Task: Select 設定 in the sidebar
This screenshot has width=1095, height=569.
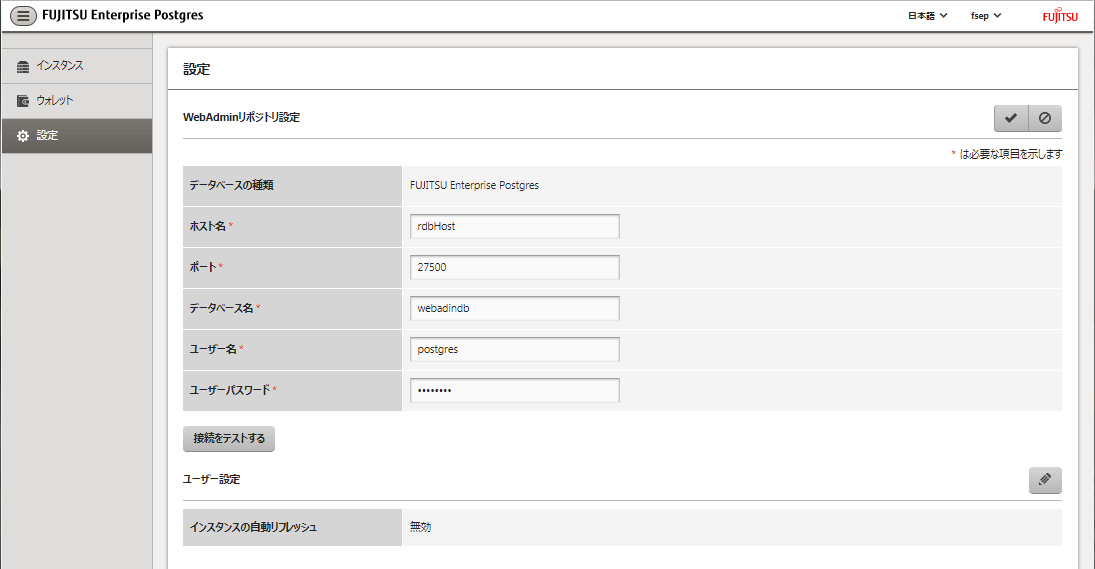Action: 77,135
